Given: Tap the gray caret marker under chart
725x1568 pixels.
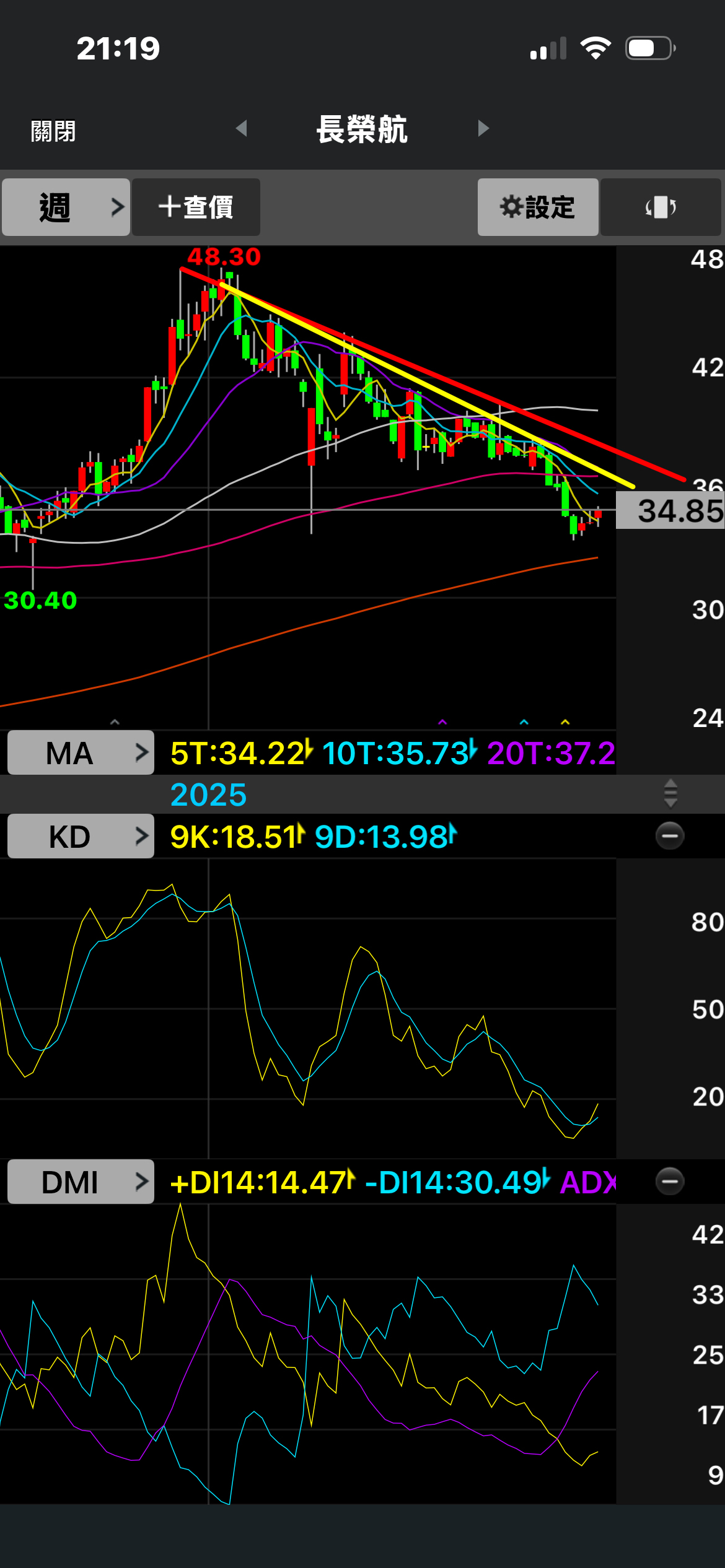Looking at the screenshot, I should click(x=114, y=722).
